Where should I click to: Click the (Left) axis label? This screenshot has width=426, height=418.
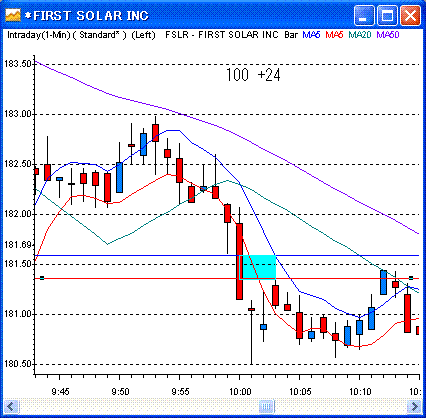[143, 35]
